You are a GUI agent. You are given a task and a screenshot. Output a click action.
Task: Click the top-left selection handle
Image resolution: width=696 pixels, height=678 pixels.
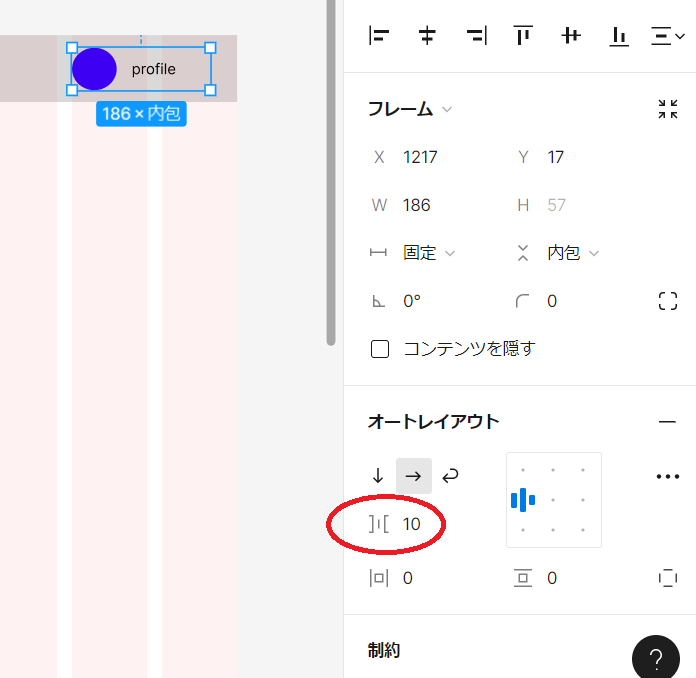click(72, 48)
